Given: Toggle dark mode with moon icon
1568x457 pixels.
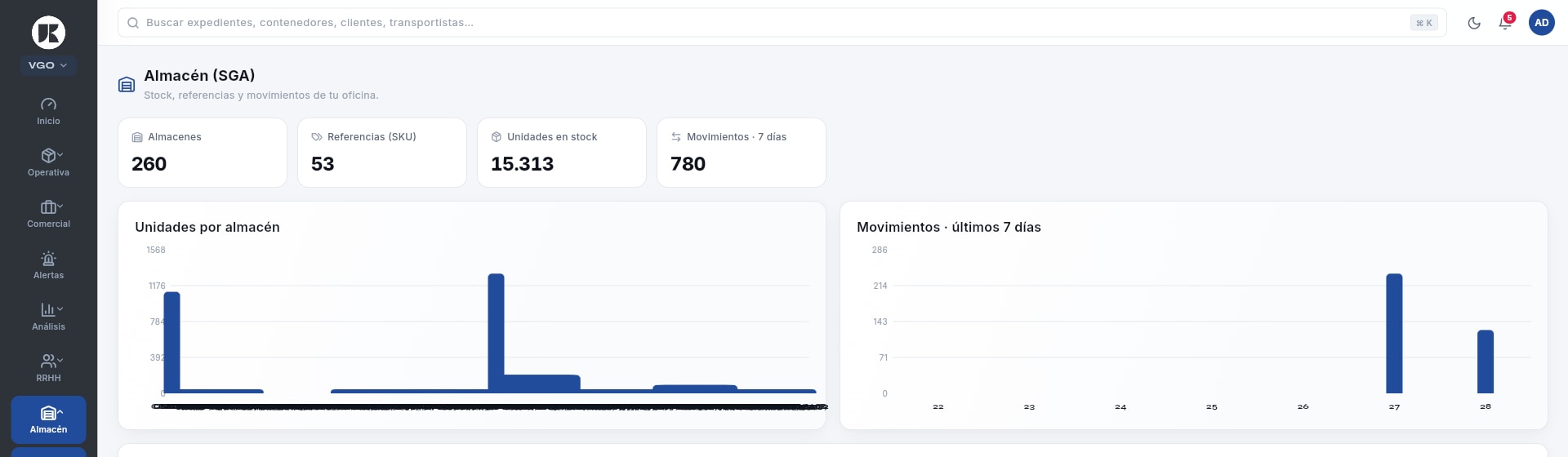Looking at the screenshot, I should click(1474, 23).
